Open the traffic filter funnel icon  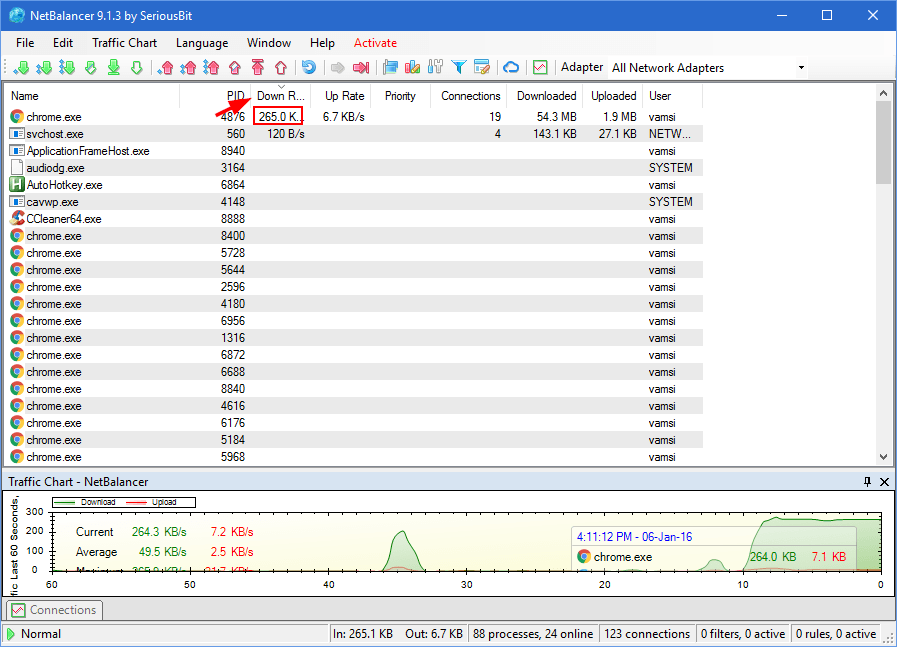[458, 67]
